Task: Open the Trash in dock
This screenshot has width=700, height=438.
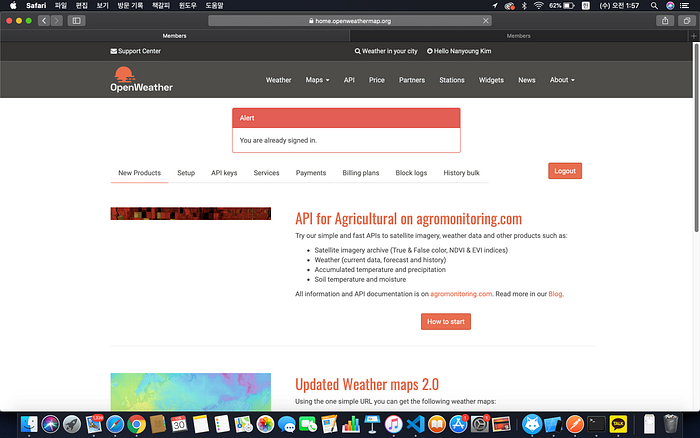Action: (671, 424)
